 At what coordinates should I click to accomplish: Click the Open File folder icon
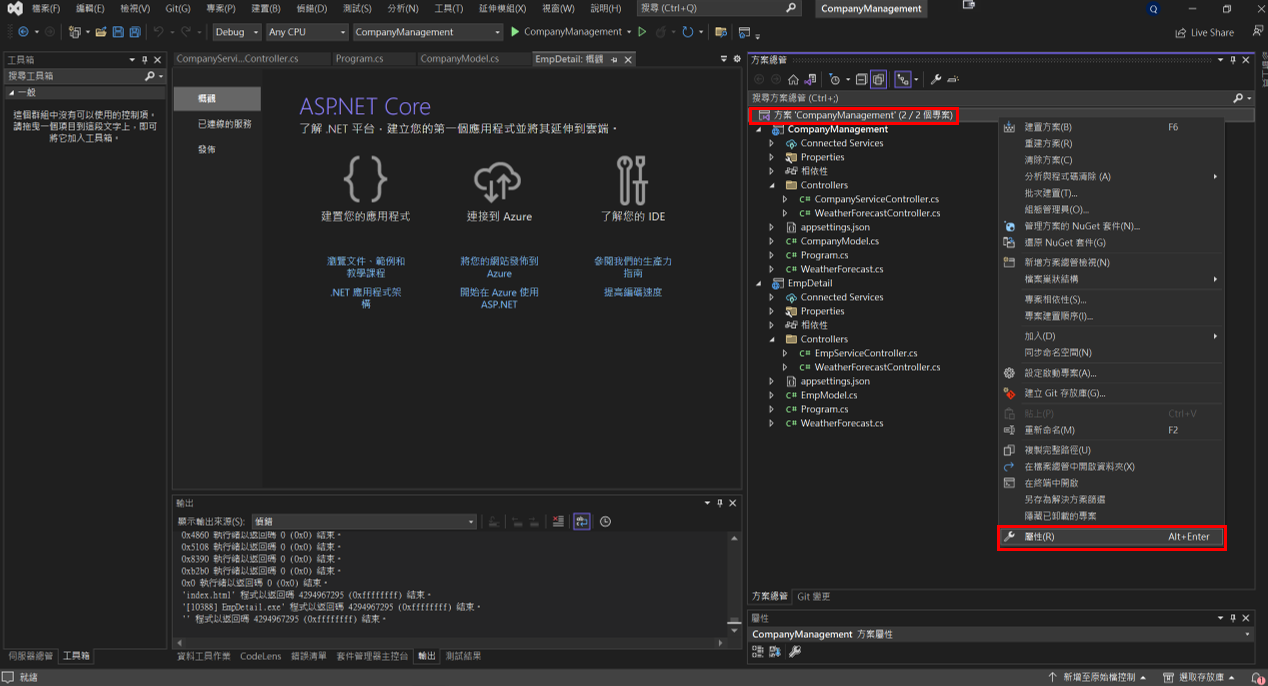pos(101,32)
